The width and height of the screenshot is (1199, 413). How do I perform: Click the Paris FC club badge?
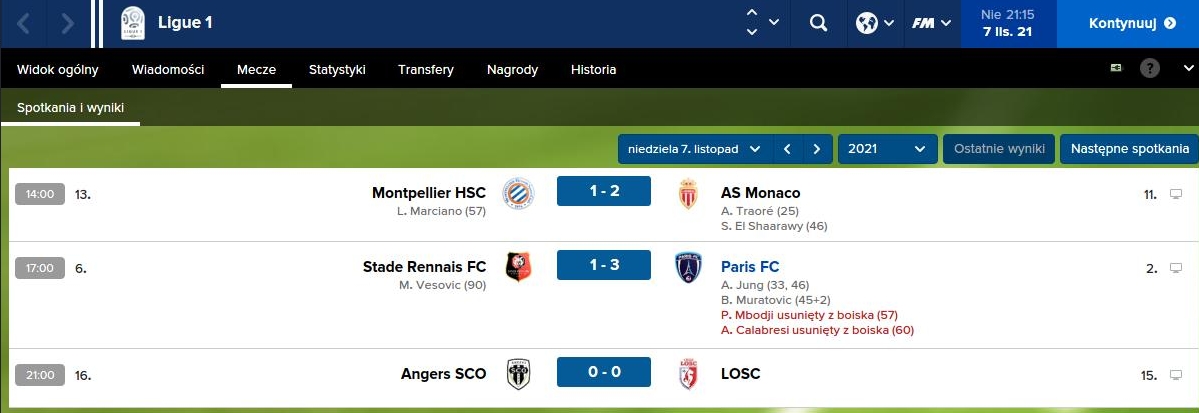(688, 267)
